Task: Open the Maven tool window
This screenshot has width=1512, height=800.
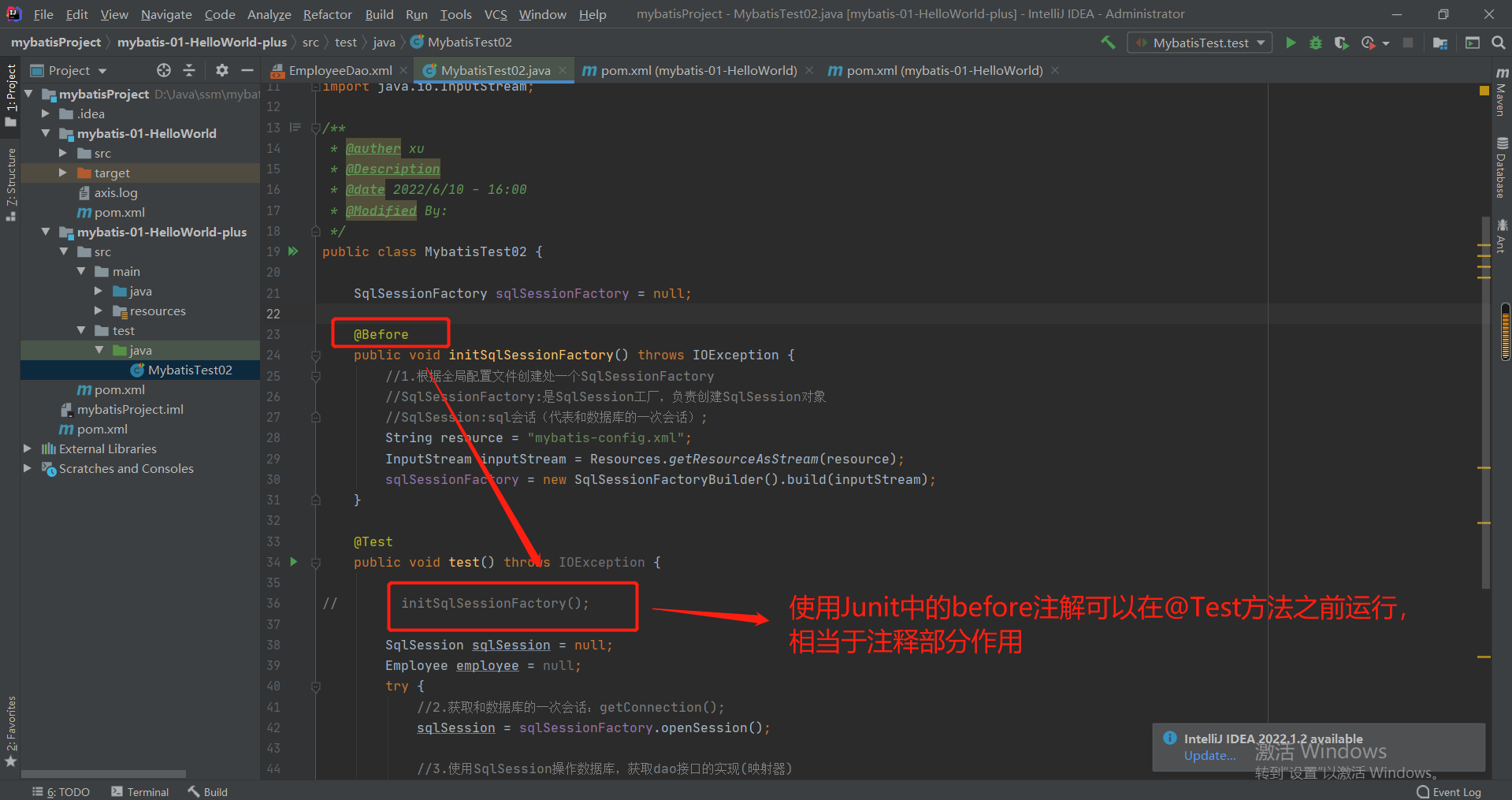Action: (x=1502, y=91)
